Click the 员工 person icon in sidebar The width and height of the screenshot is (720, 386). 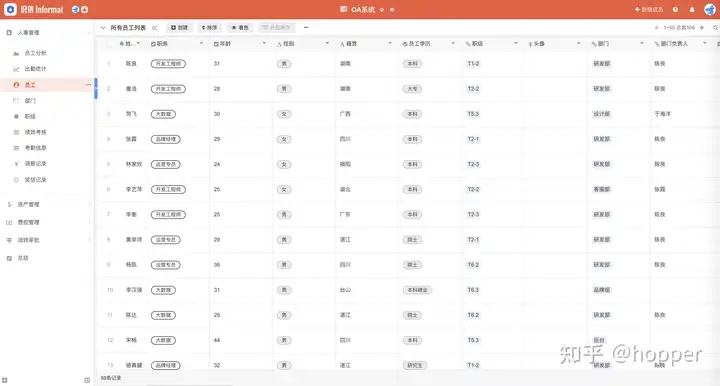(16, 85)
